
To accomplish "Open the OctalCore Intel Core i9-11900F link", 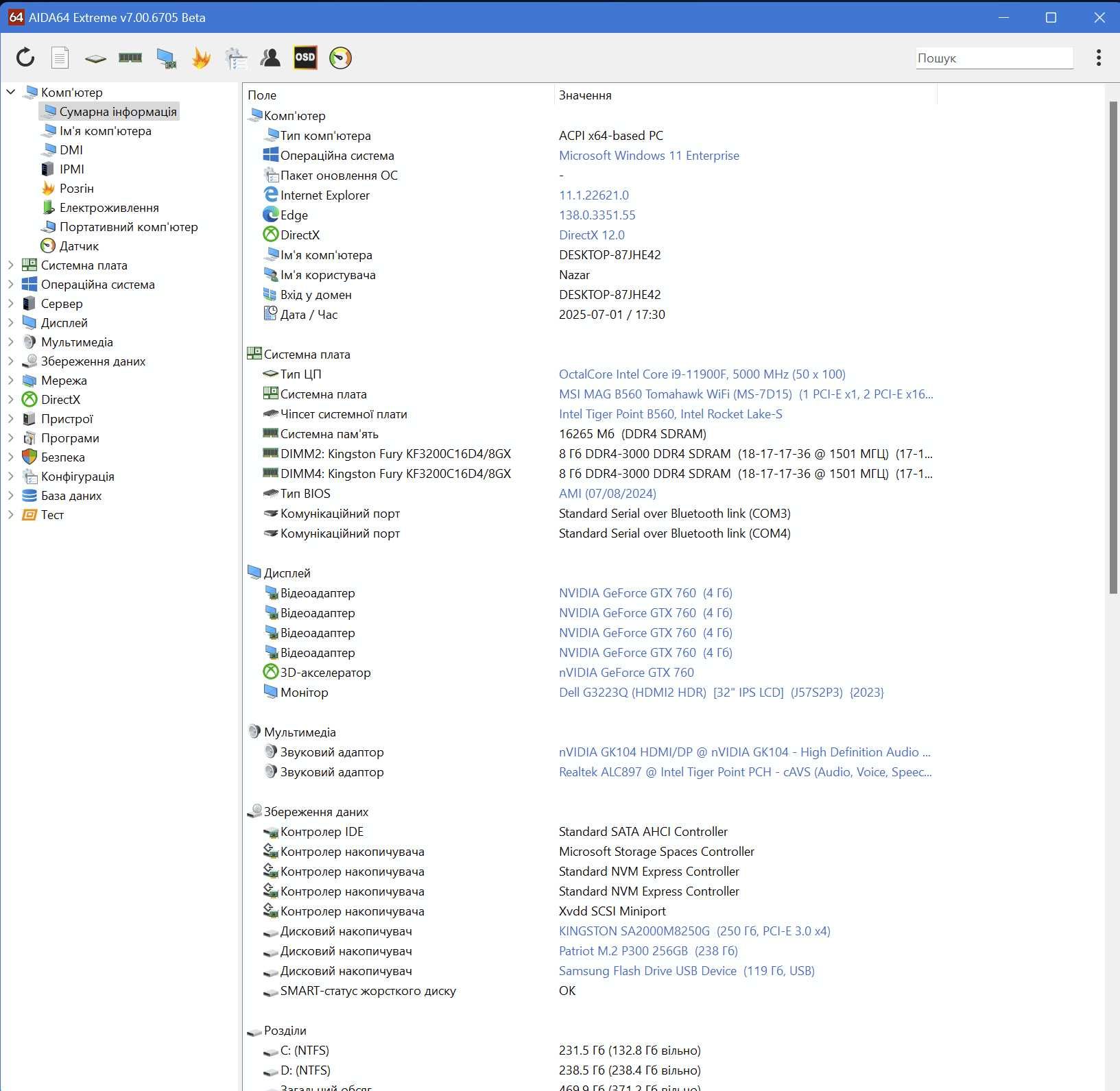I will [x=702, y=374].
